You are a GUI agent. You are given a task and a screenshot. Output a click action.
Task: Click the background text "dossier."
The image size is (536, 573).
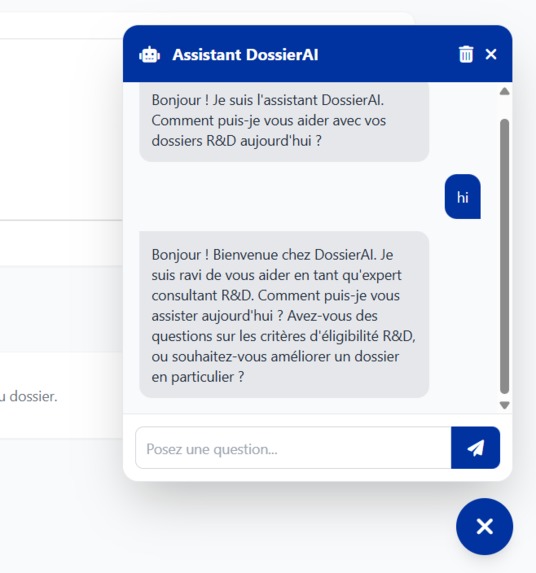click(x=33, y=396)
